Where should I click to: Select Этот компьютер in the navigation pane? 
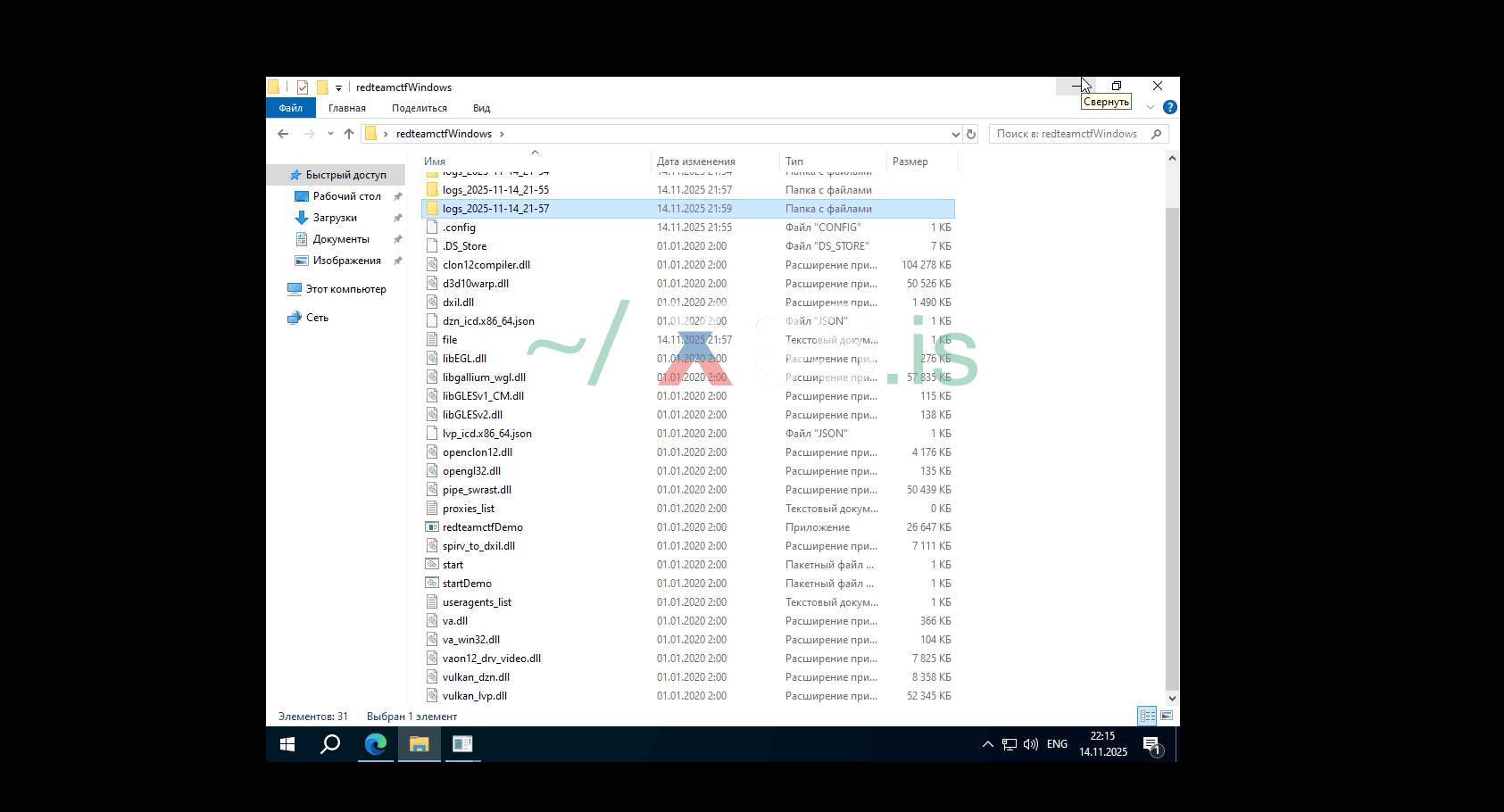[x=345, y=289]
